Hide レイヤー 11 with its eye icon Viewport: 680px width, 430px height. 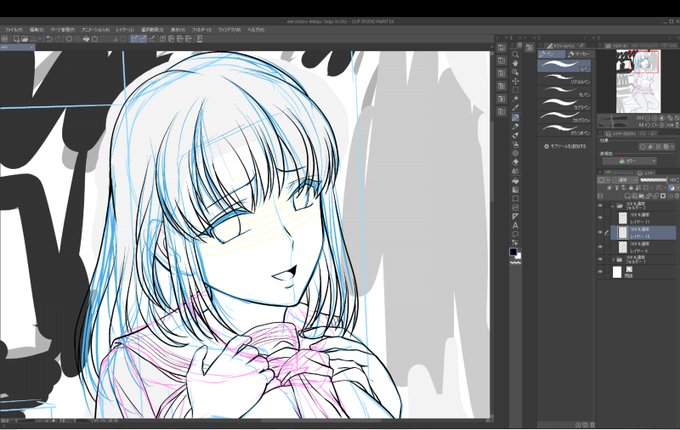click(x=600, y=218)
